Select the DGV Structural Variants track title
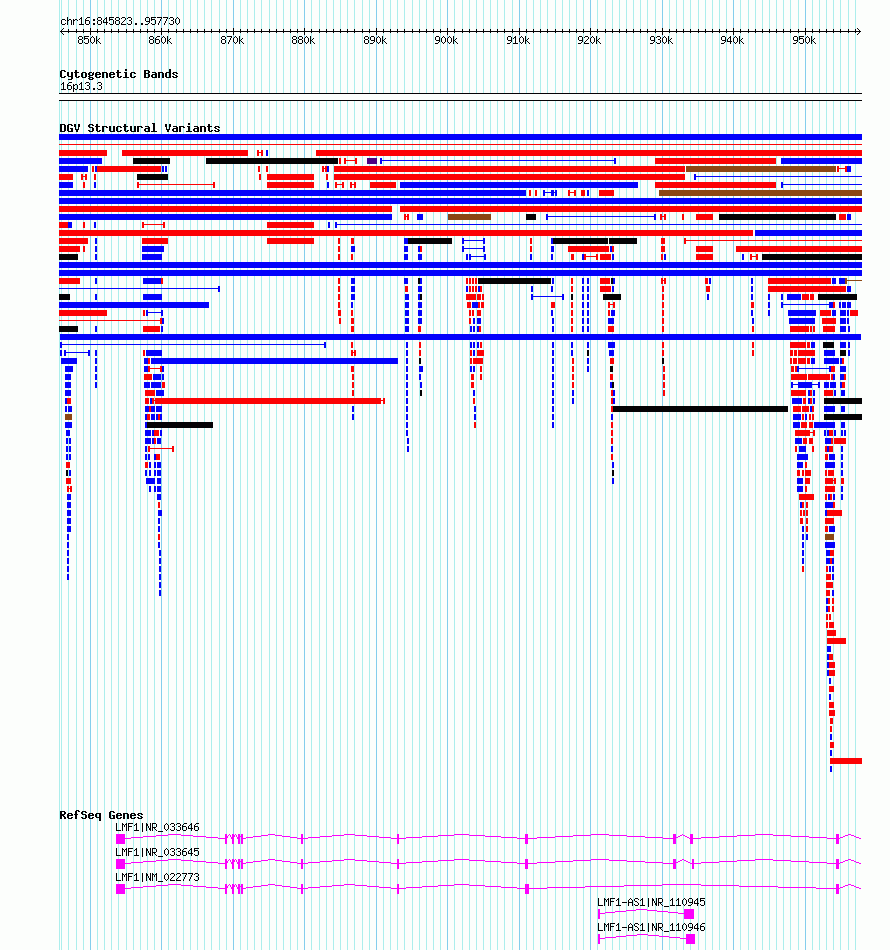Image resolution: width=890 pixels, height=950 pixels. [x=140, y=128]
